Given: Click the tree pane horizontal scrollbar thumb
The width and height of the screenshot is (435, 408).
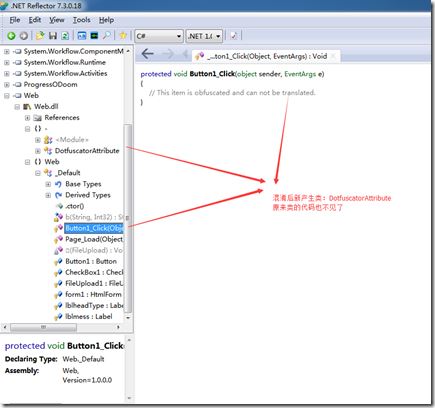Looking at the screenshot, I should pos(44,327).
